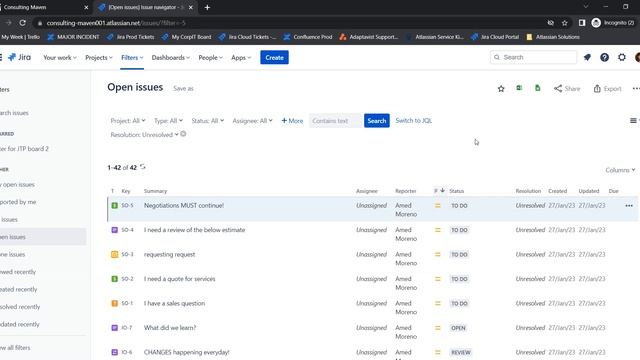Click the issue type icon for IO-7
The image size is (640, 360).
[x=115, y=328]
